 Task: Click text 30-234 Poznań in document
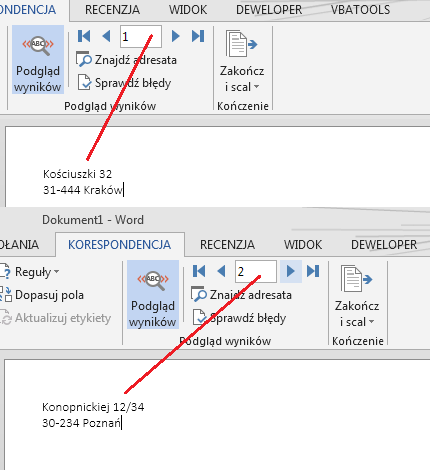(81, 423)
